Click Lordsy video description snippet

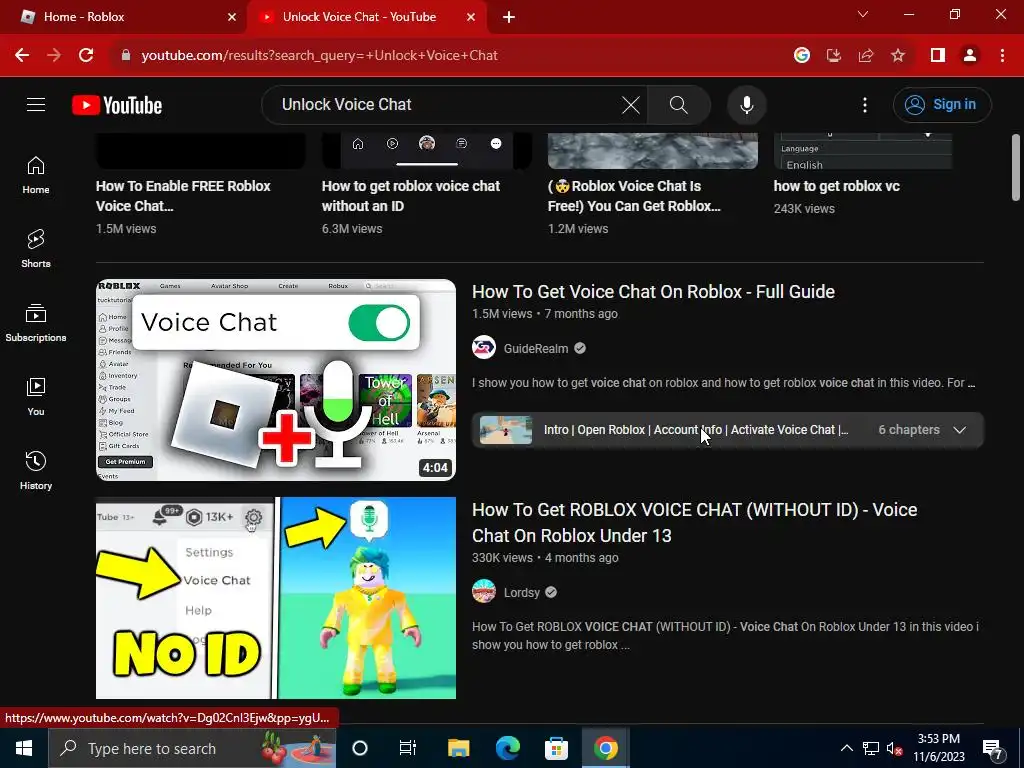pyautogui.click(x=726, y=635)
